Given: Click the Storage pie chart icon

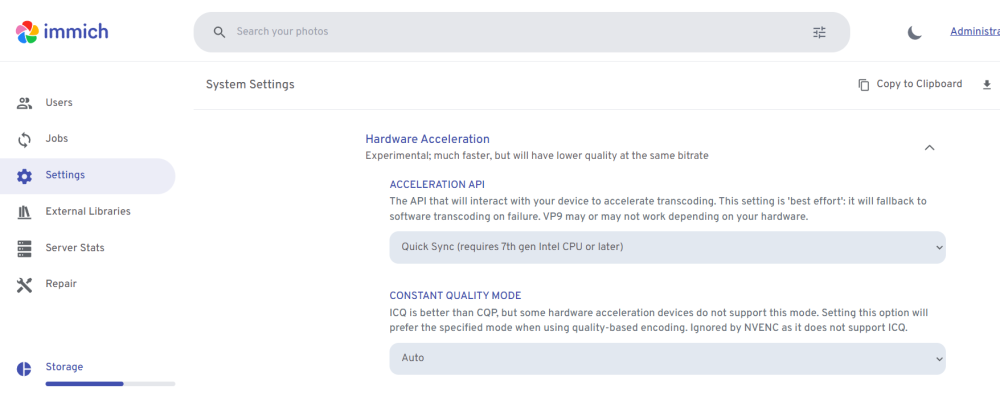Looking at the screenshot, I should 24,369.
